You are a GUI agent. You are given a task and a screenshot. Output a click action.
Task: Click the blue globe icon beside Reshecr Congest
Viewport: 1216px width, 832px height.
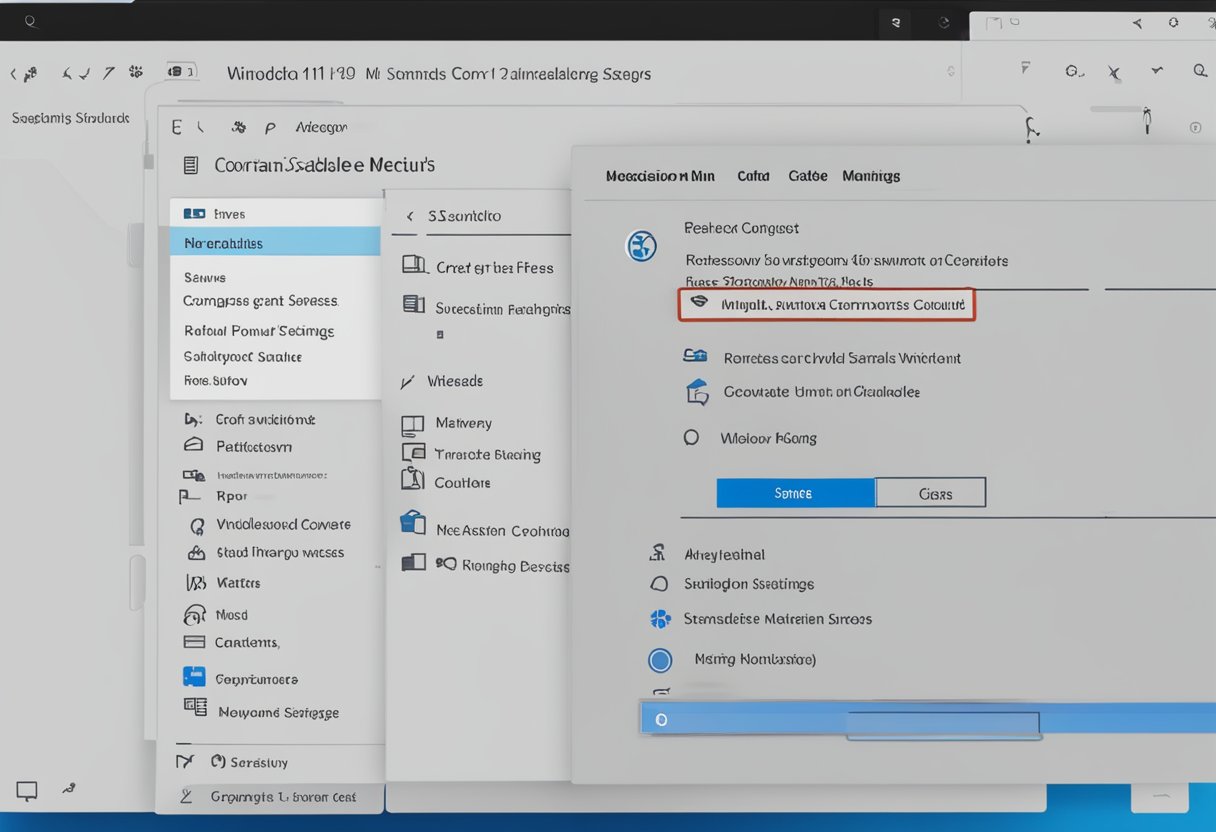(641, 246)
